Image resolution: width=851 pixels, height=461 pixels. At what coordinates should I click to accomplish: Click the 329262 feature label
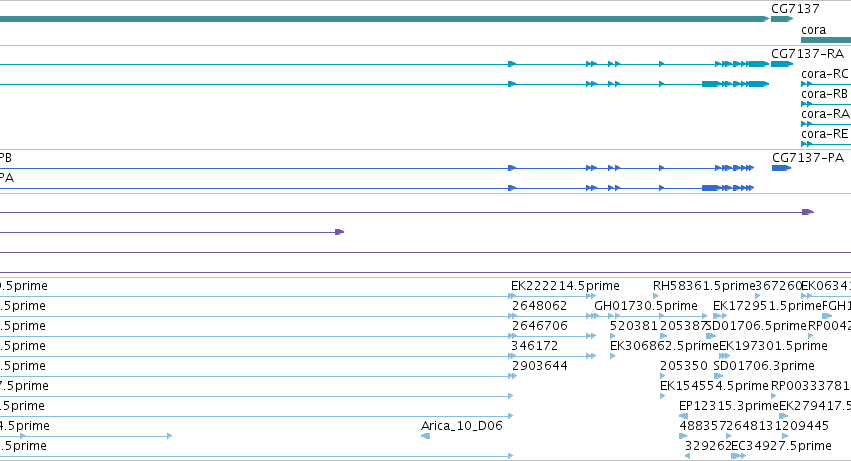click(x=708, y=447)
